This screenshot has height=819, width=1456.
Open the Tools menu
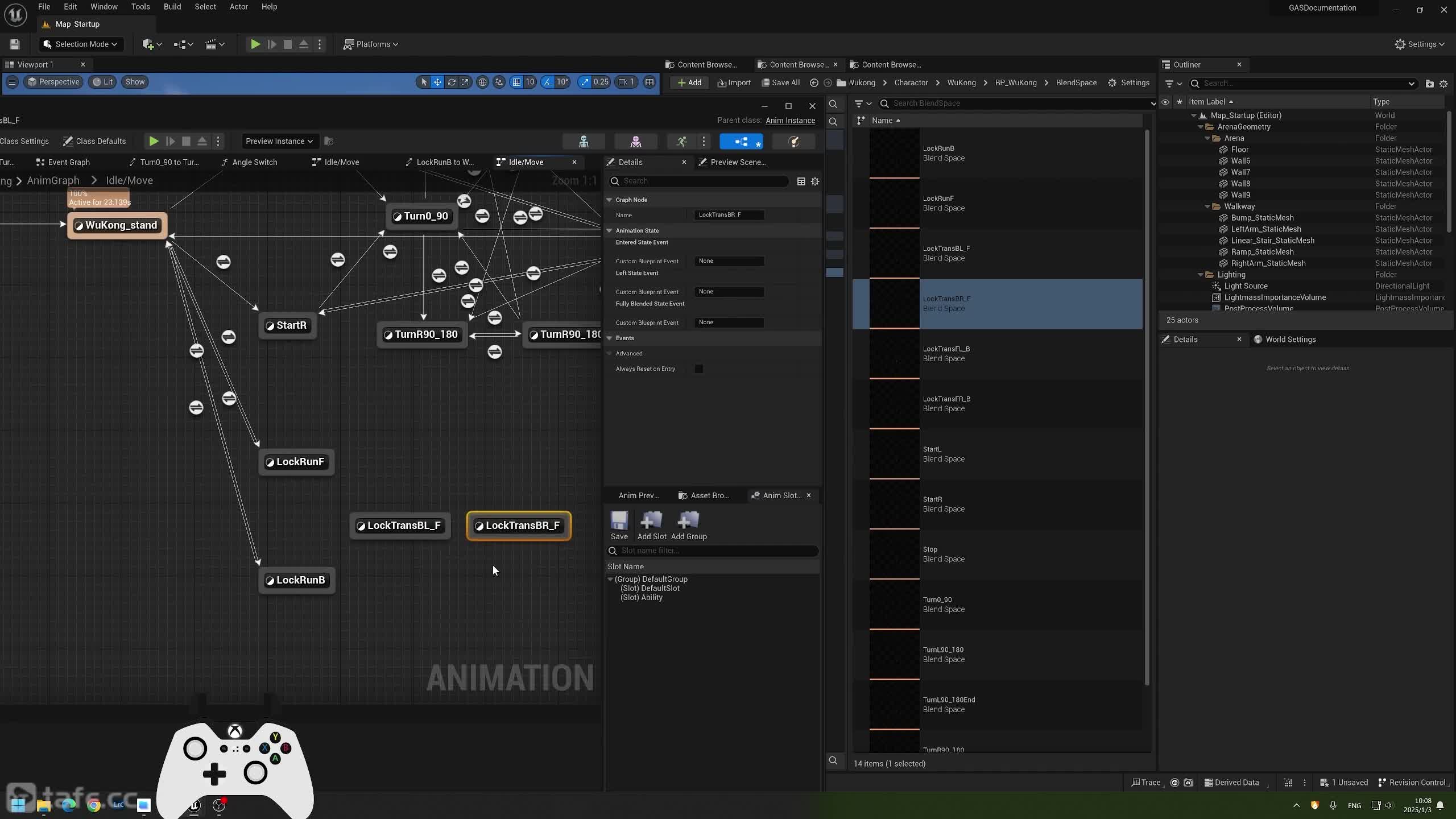pyautogui.click(x=140, y=7)
